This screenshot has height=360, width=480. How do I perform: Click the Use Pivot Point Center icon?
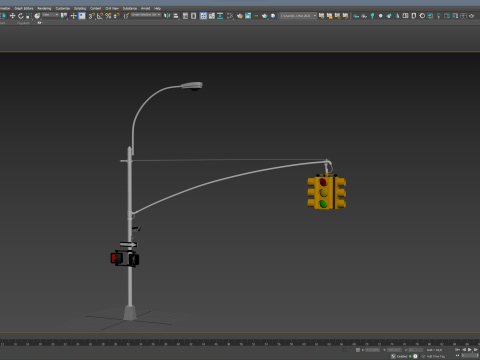coord(64,16)
